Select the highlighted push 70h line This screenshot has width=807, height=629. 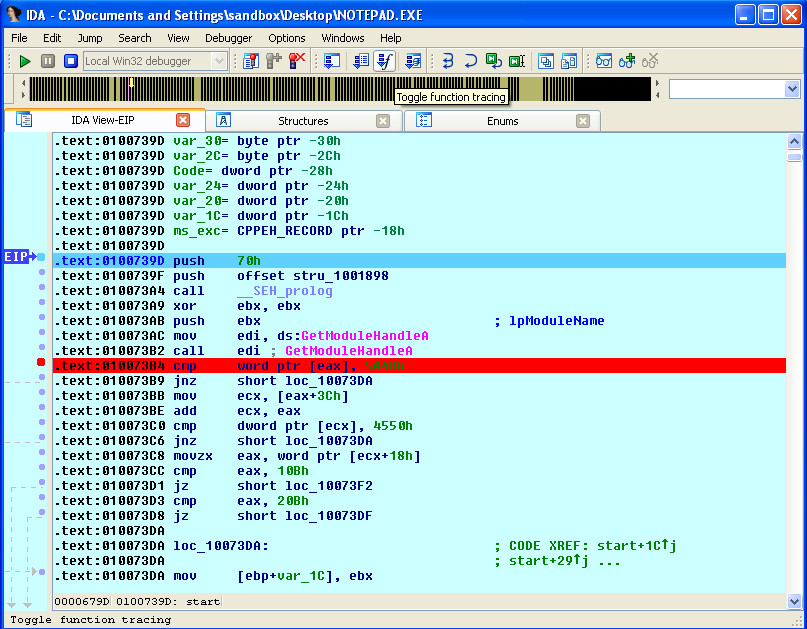[419, 261]
